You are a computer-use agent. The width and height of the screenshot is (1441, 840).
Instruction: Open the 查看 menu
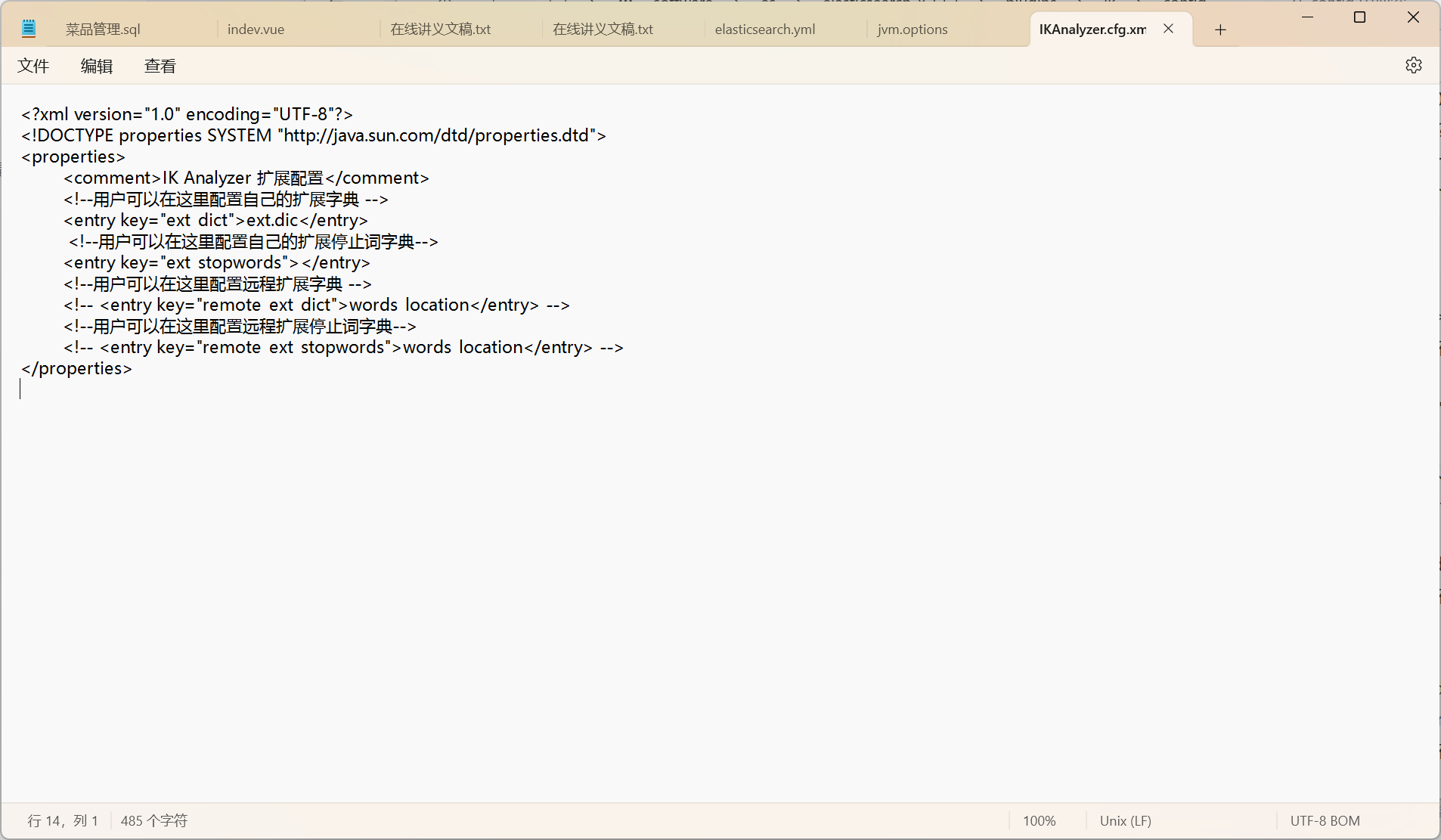pyautogui.click(x=160, y=67)
